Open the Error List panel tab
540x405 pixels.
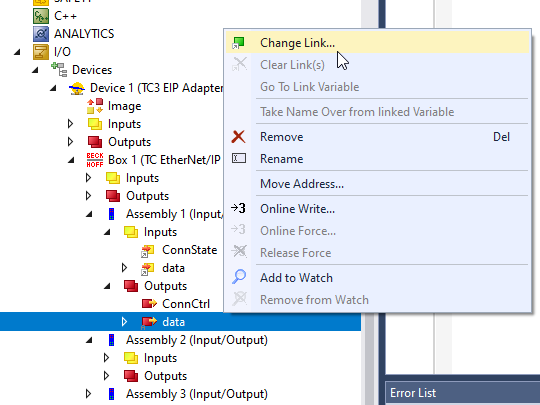(413, 393)
